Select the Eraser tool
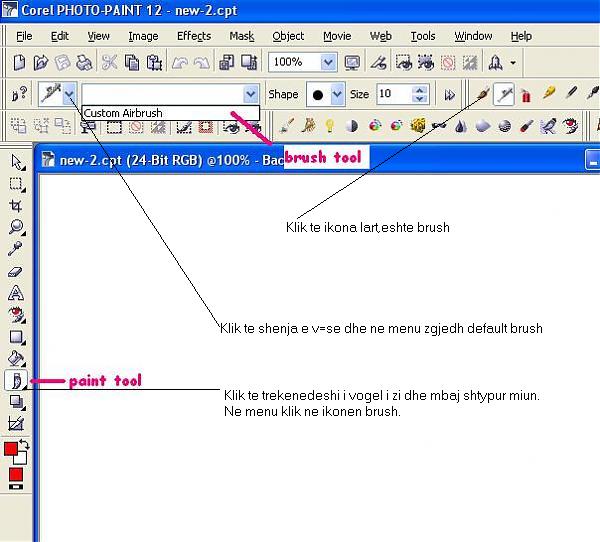This screenshot has width=600, height=542. (15, 272)
